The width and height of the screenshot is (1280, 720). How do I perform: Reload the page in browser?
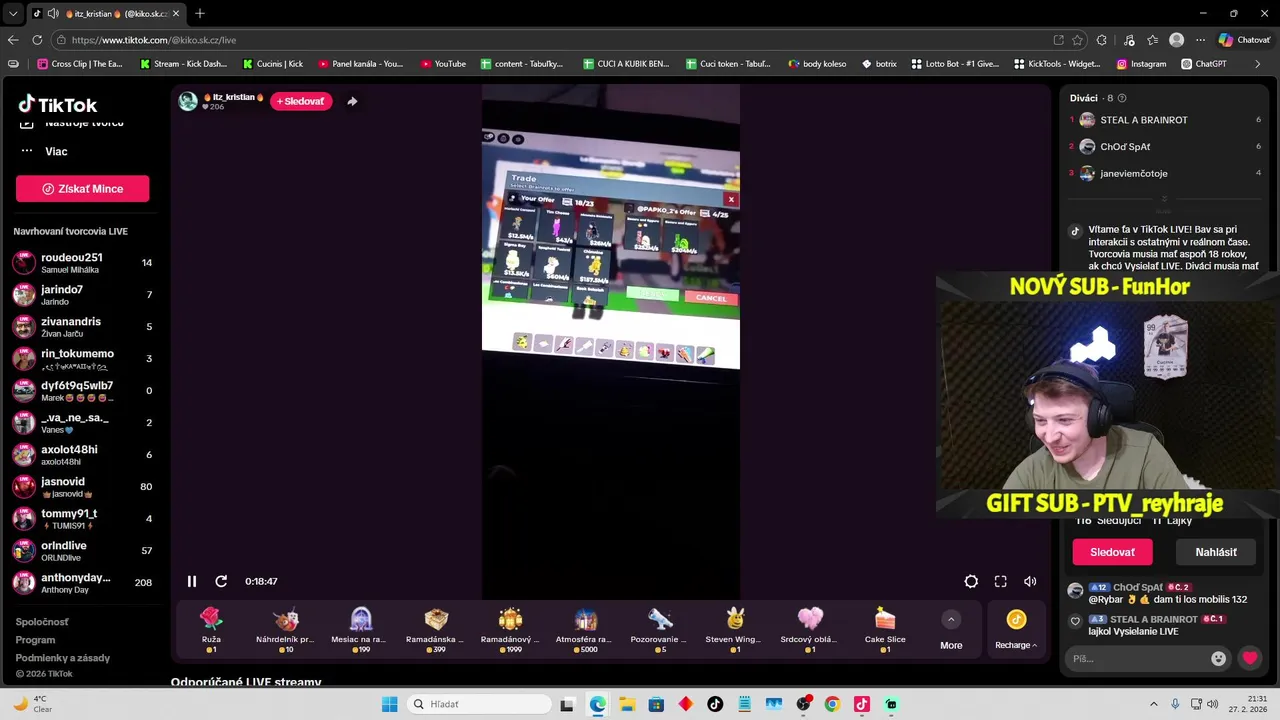click(x=37, y=40)
